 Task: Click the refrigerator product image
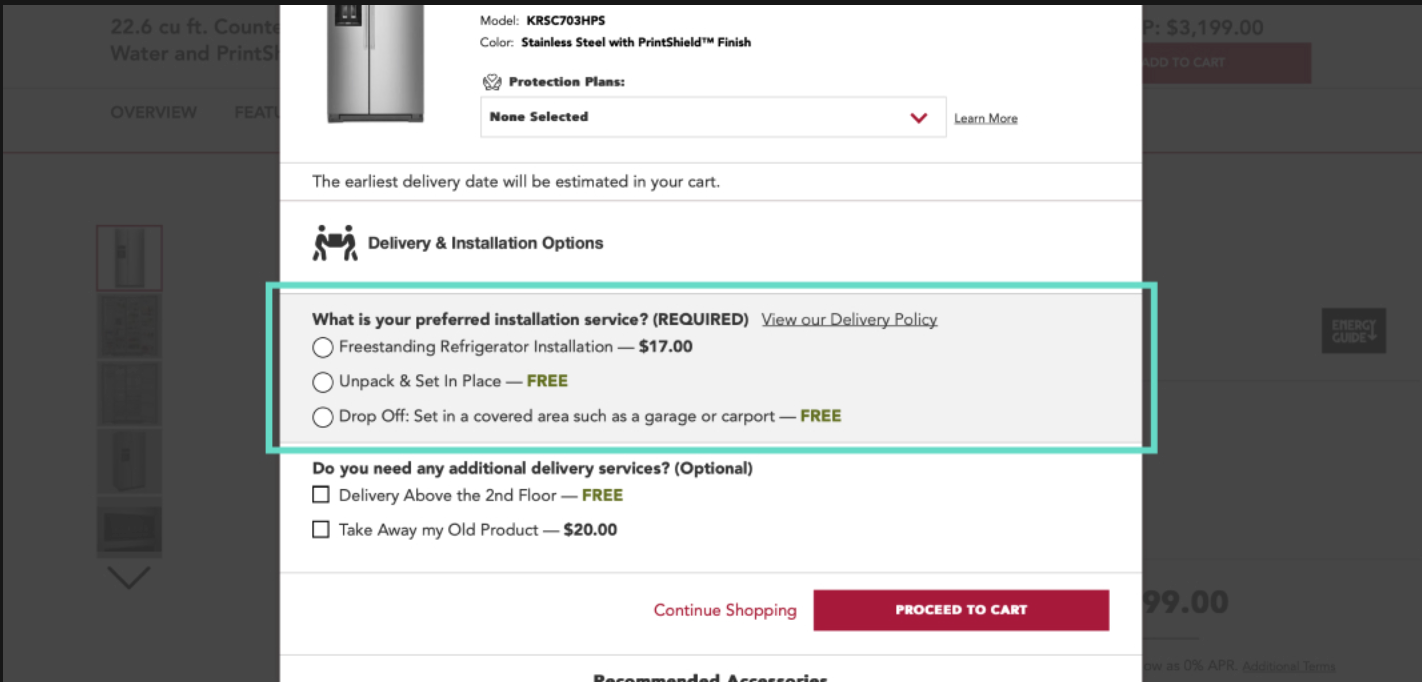point(374,62)
